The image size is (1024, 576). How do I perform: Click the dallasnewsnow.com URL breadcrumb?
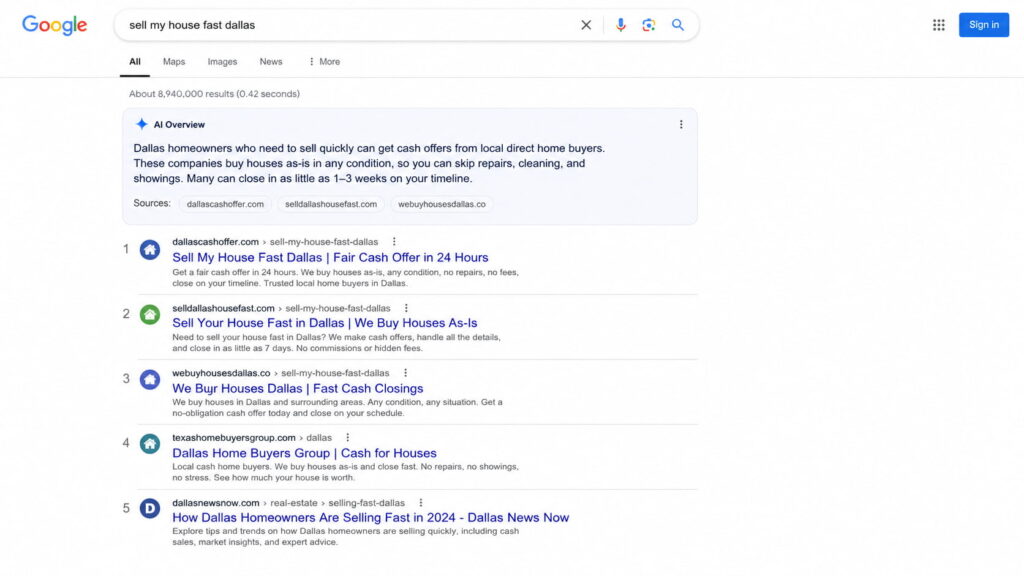pyautogui.click(x=288, y=503)
